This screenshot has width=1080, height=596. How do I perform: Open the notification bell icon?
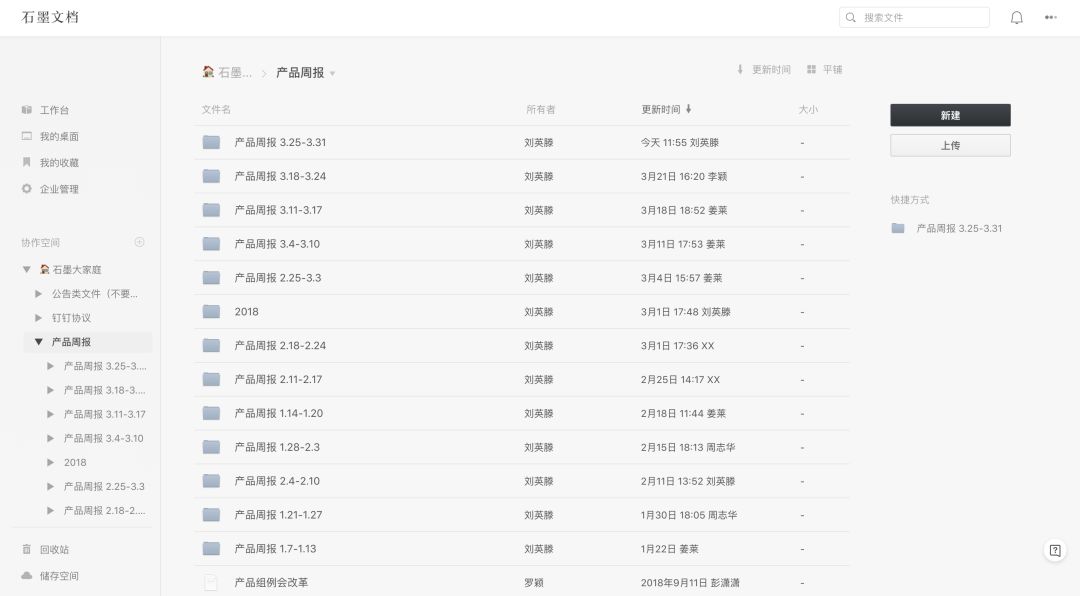coord(1016,18)
